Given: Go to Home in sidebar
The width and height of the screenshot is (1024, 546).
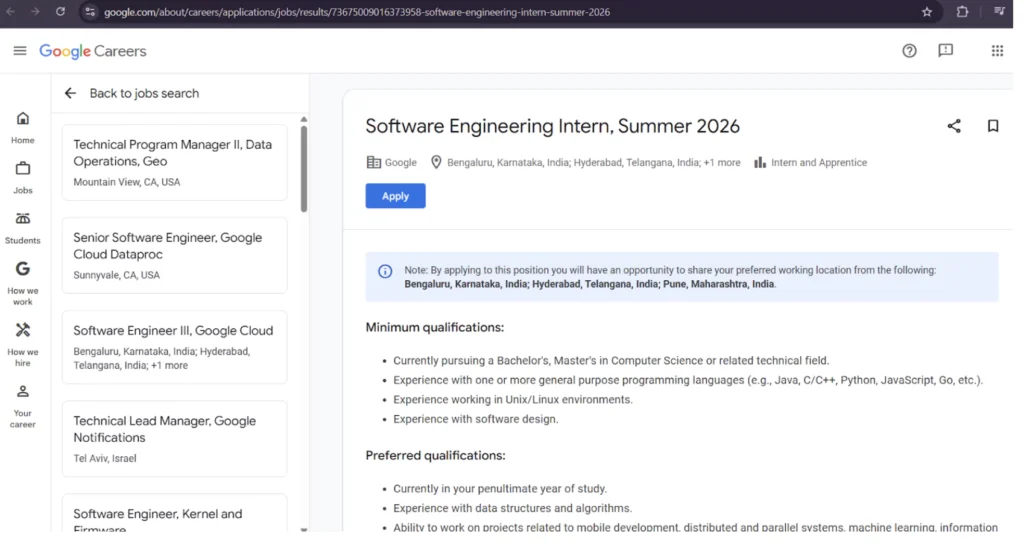Looking at the screenshot, I should (x=23, y=127).
